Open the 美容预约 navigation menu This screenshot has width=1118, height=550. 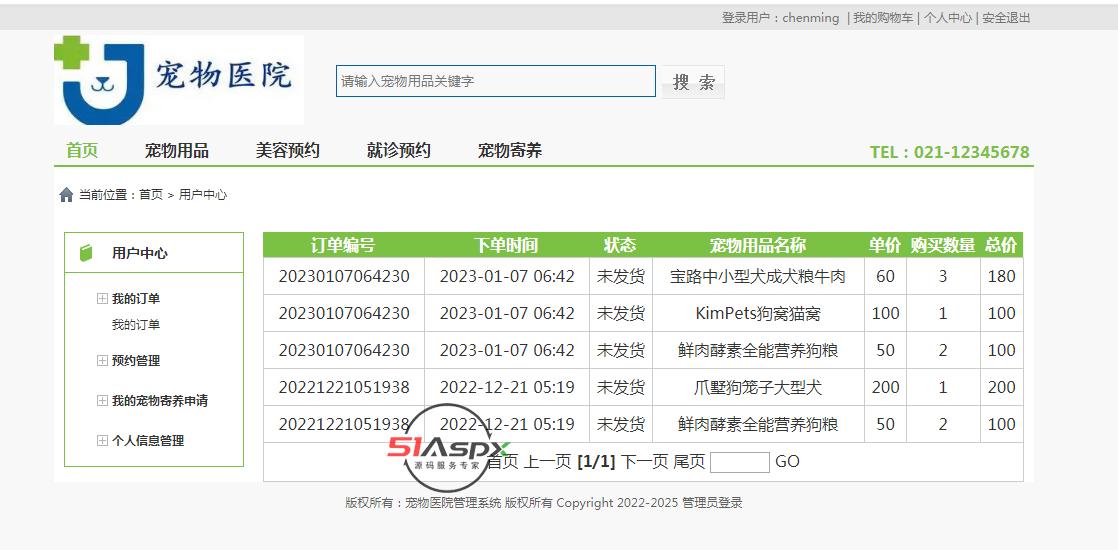(x=287, y=151)
